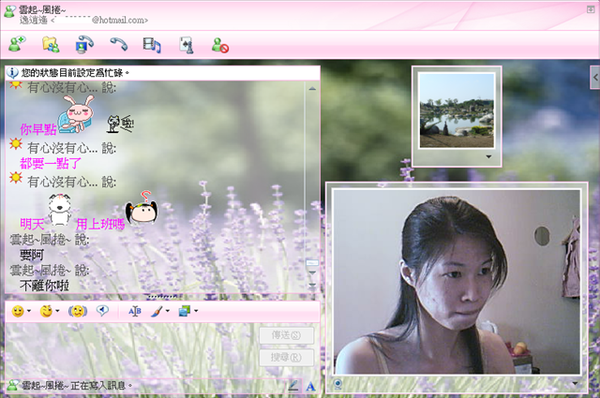
Task: Click the message text 要阿
Action: tap(32, 255)
